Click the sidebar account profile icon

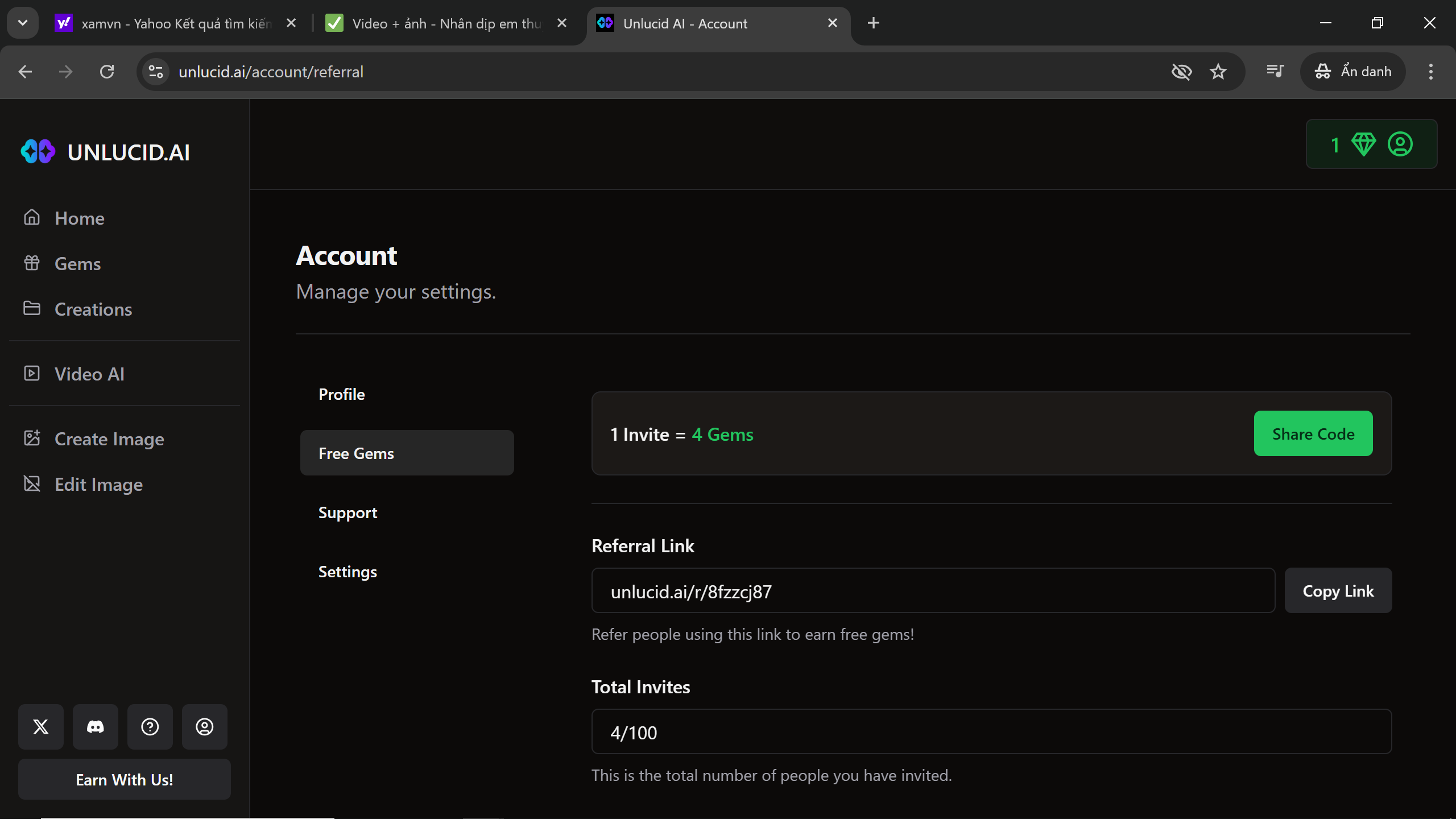coord(205,726)
